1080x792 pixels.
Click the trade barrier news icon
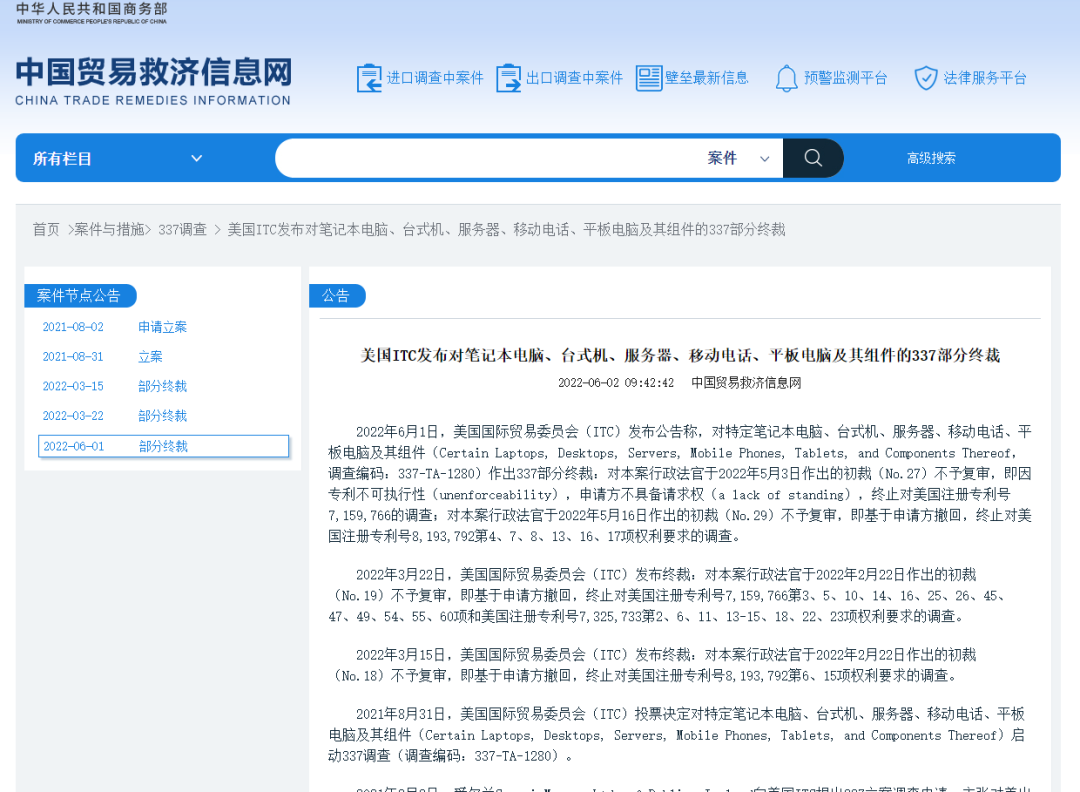tap(649, 78)
